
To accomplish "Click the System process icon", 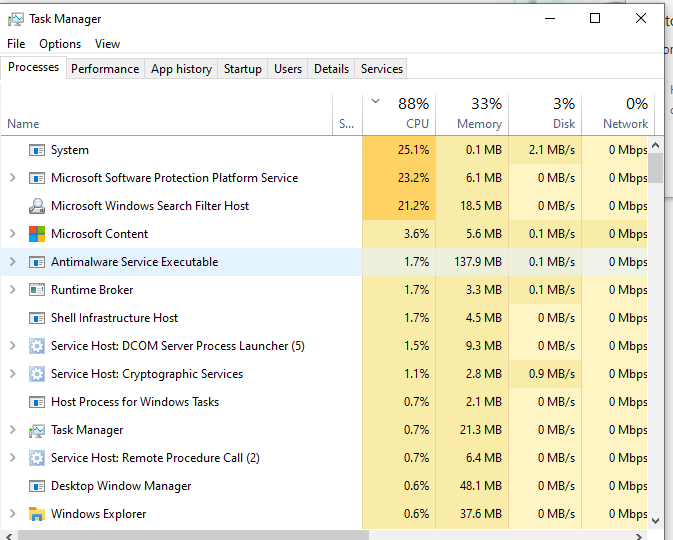I will (37, 150).
